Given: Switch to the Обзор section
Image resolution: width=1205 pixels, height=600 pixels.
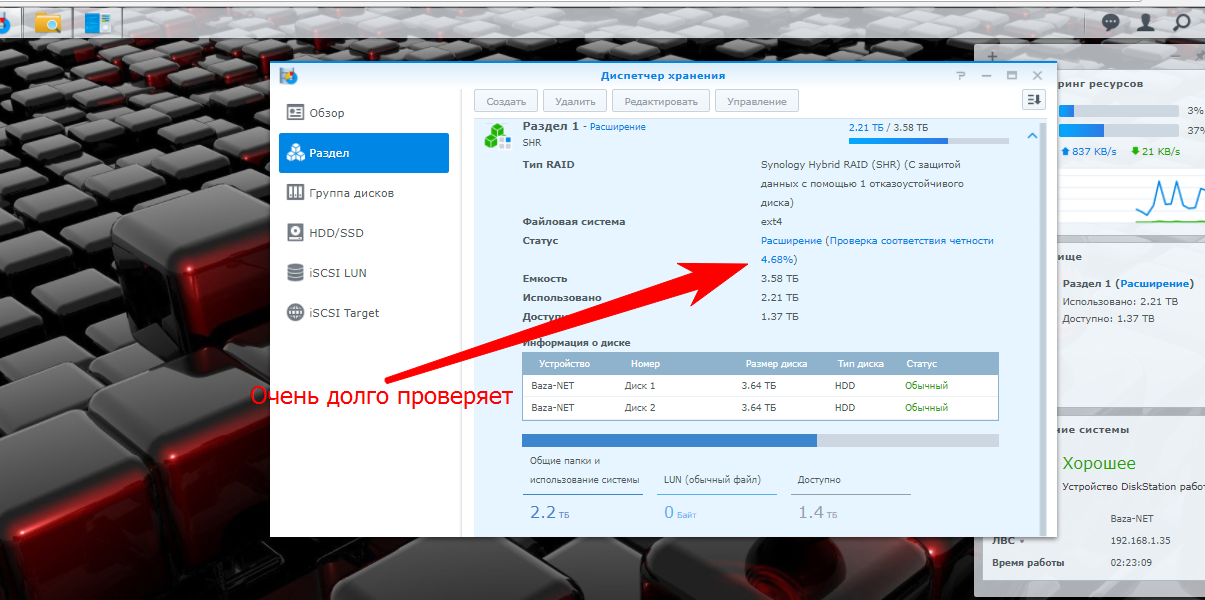Looking at the screenshot, I should point(364,113).
